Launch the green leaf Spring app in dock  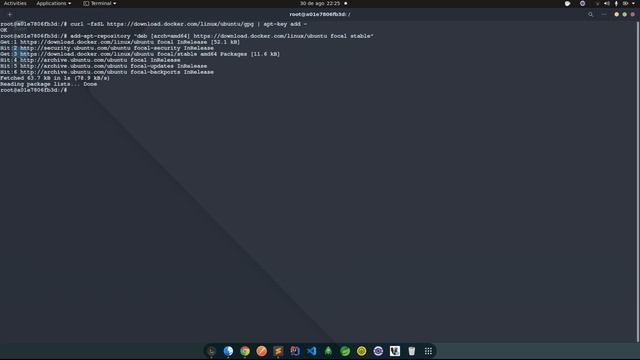tap(345, 351)
